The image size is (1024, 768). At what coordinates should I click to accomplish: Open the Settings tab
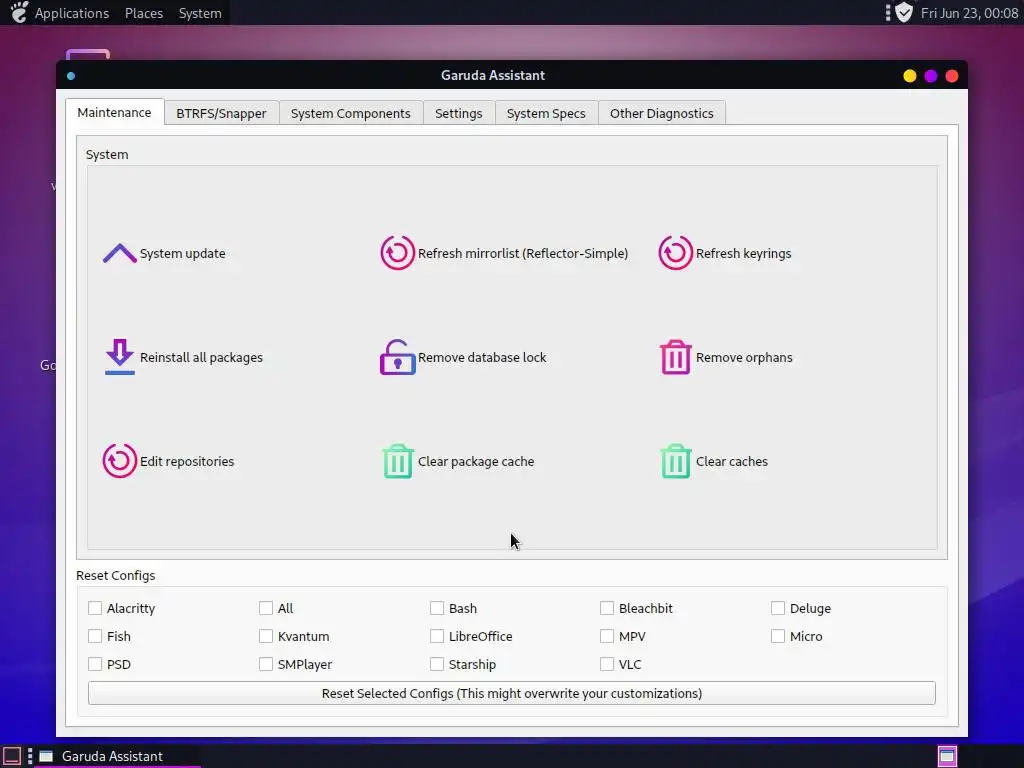click(x=458, y=113)
